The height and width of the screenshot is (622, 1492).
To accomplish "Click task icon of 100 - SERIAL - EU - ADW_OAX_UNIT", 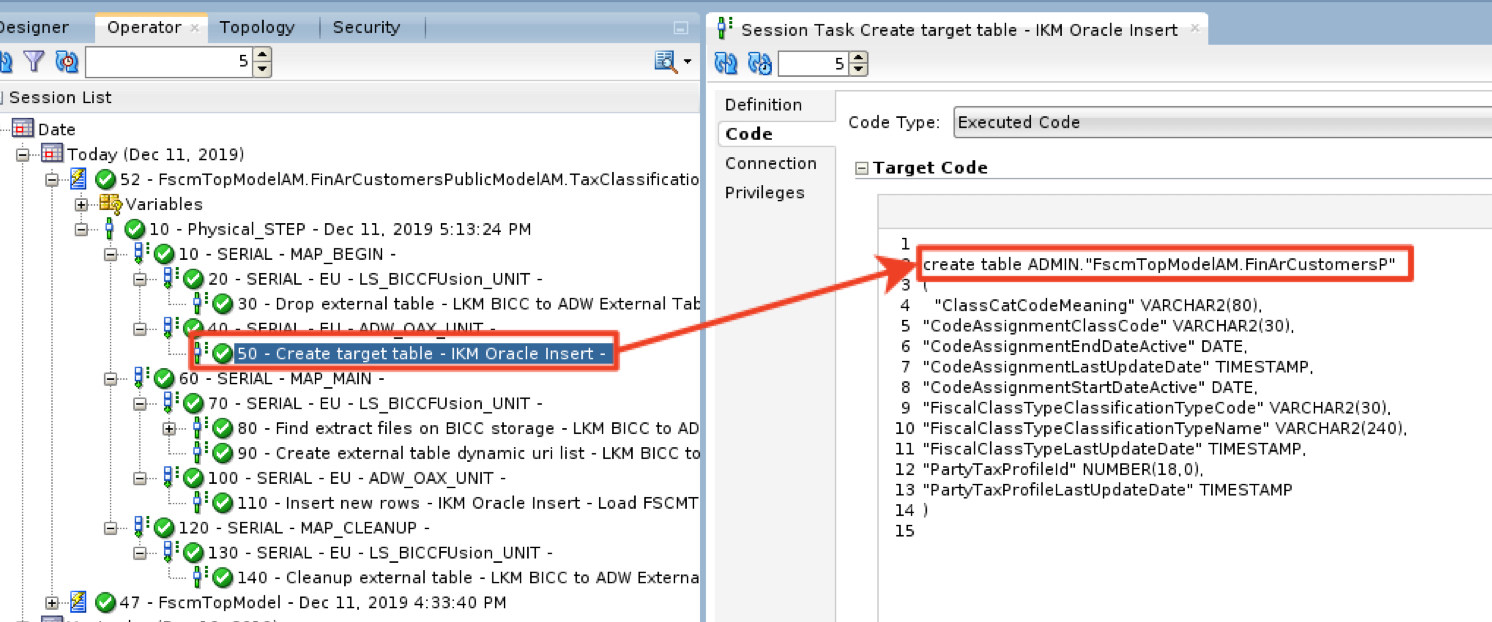I will pyautogui.click(x=169, y=478).
